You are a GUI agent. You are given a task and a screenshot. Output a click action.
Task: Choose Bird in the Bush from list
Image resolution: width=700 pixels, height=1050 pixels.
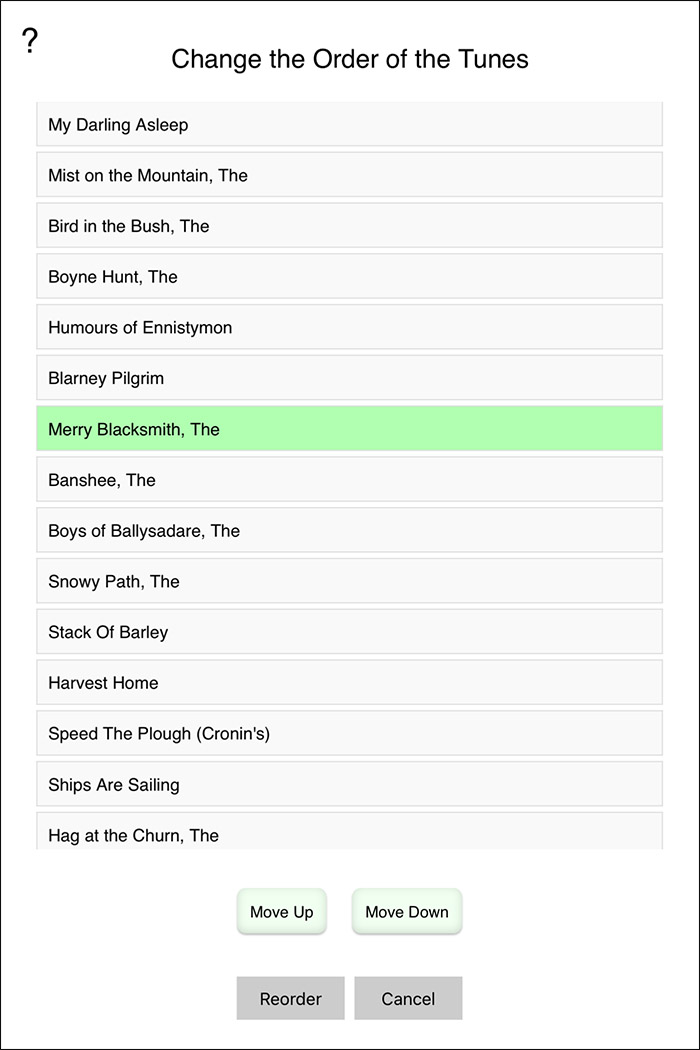click(349, 226)
